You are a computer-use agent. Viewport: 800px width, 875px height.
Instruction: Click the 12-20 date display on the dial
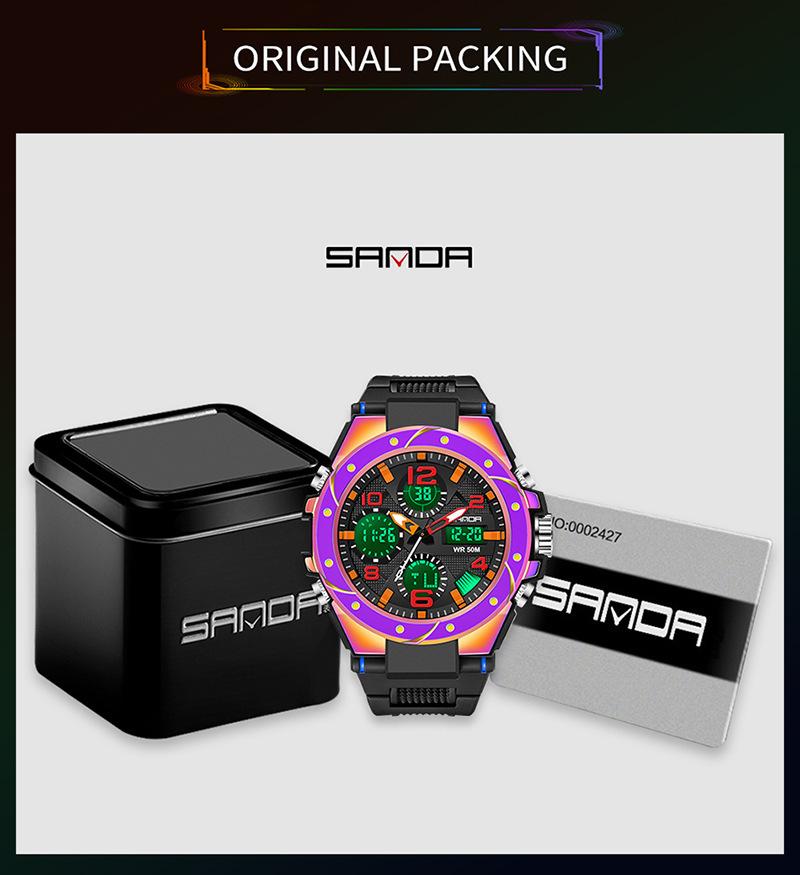(x=466, y=535)
